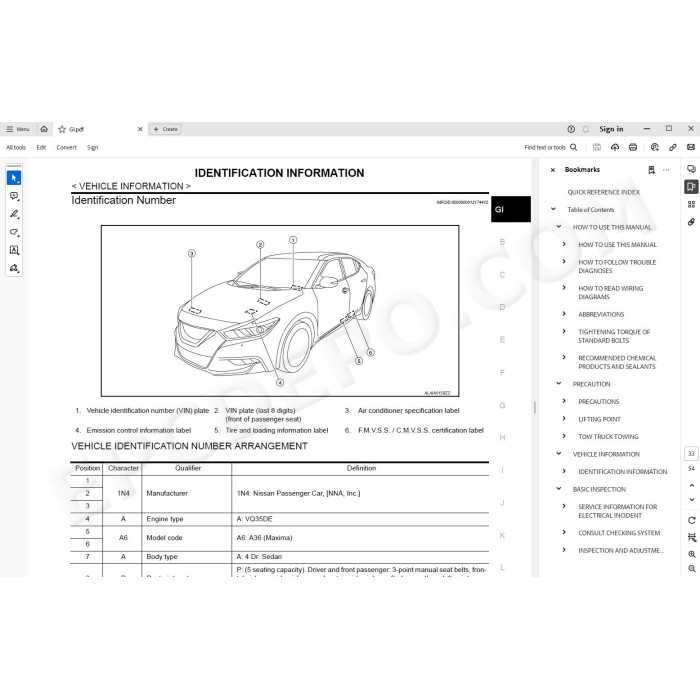Collapse the PRECAUTION bookmark group
700x700 pixels.
[558, 383]
